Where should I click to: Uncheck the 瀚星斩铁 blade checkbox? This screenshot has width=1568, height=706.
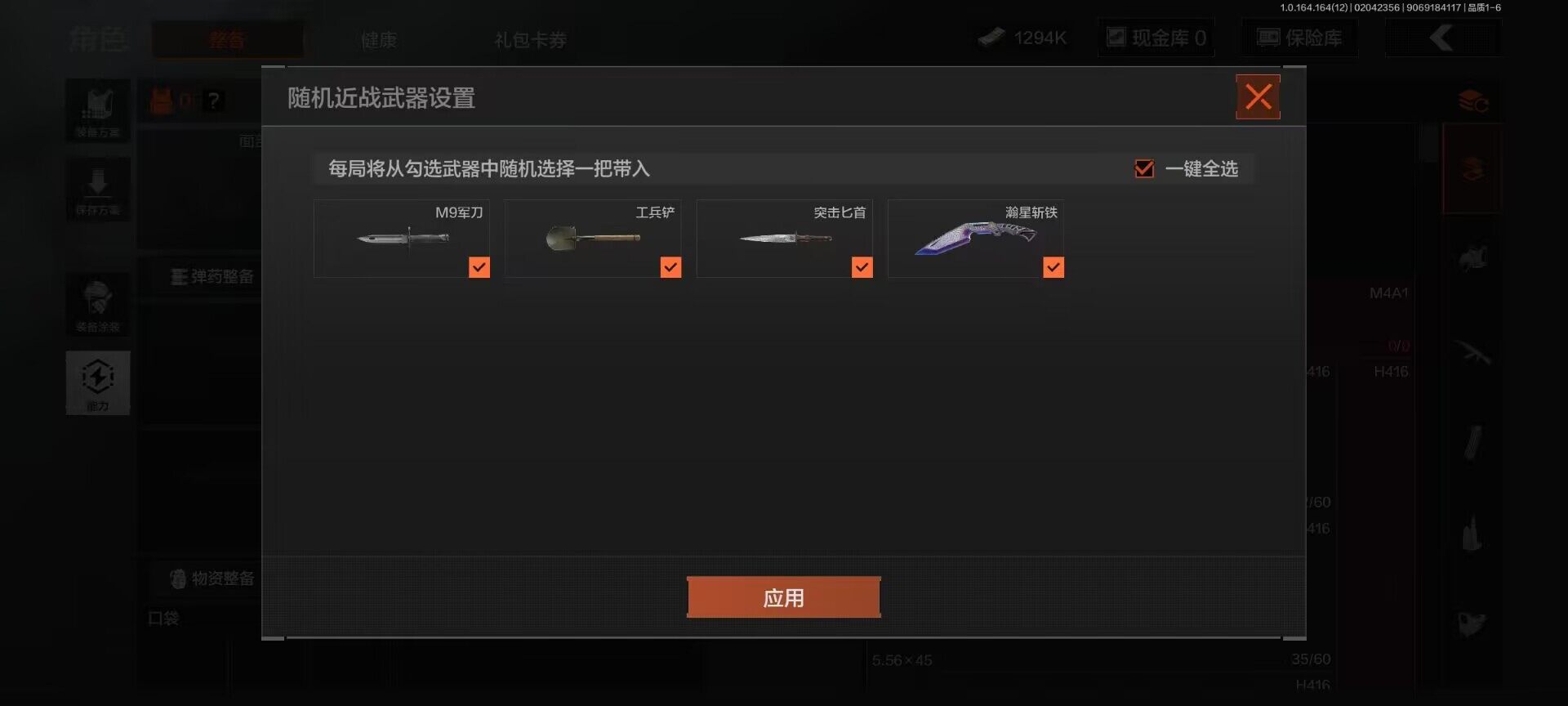click(x=1053, y=267)
